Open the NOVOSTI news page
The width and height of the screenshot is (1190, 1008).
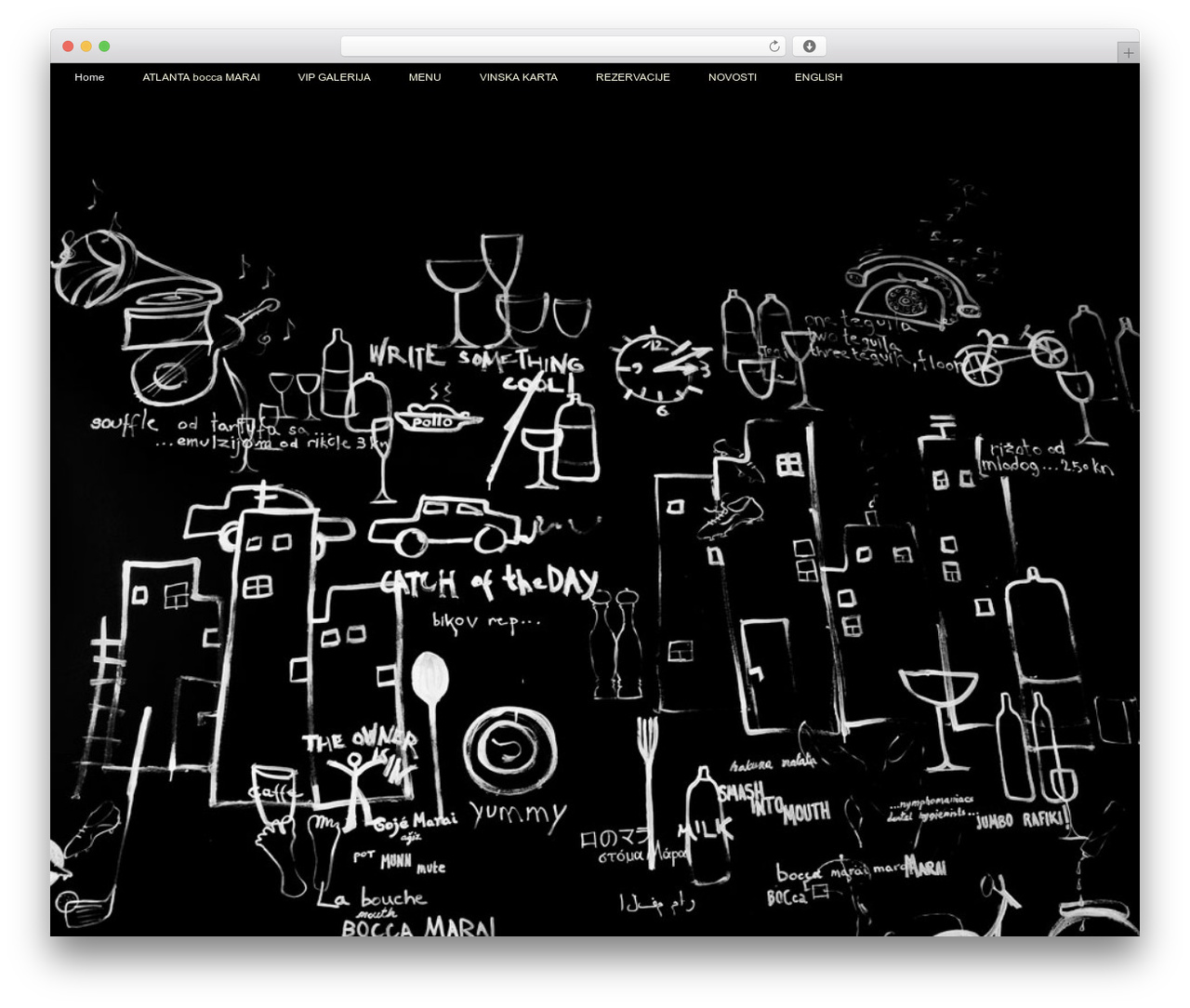733,77
